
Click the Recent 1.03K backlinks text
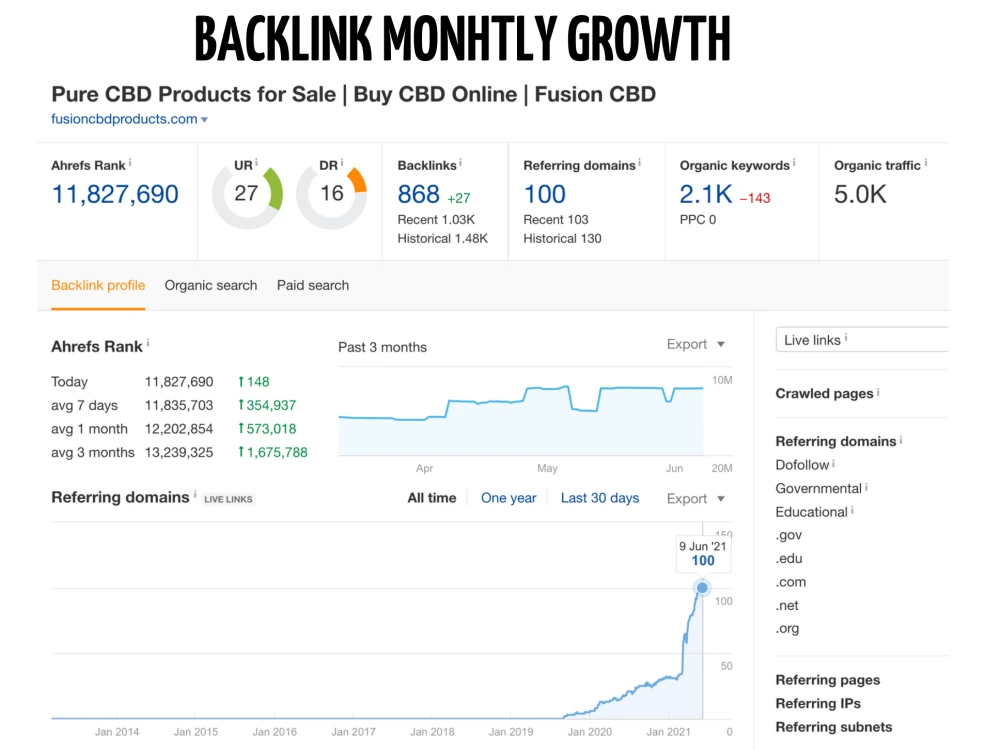pos(436,220)
